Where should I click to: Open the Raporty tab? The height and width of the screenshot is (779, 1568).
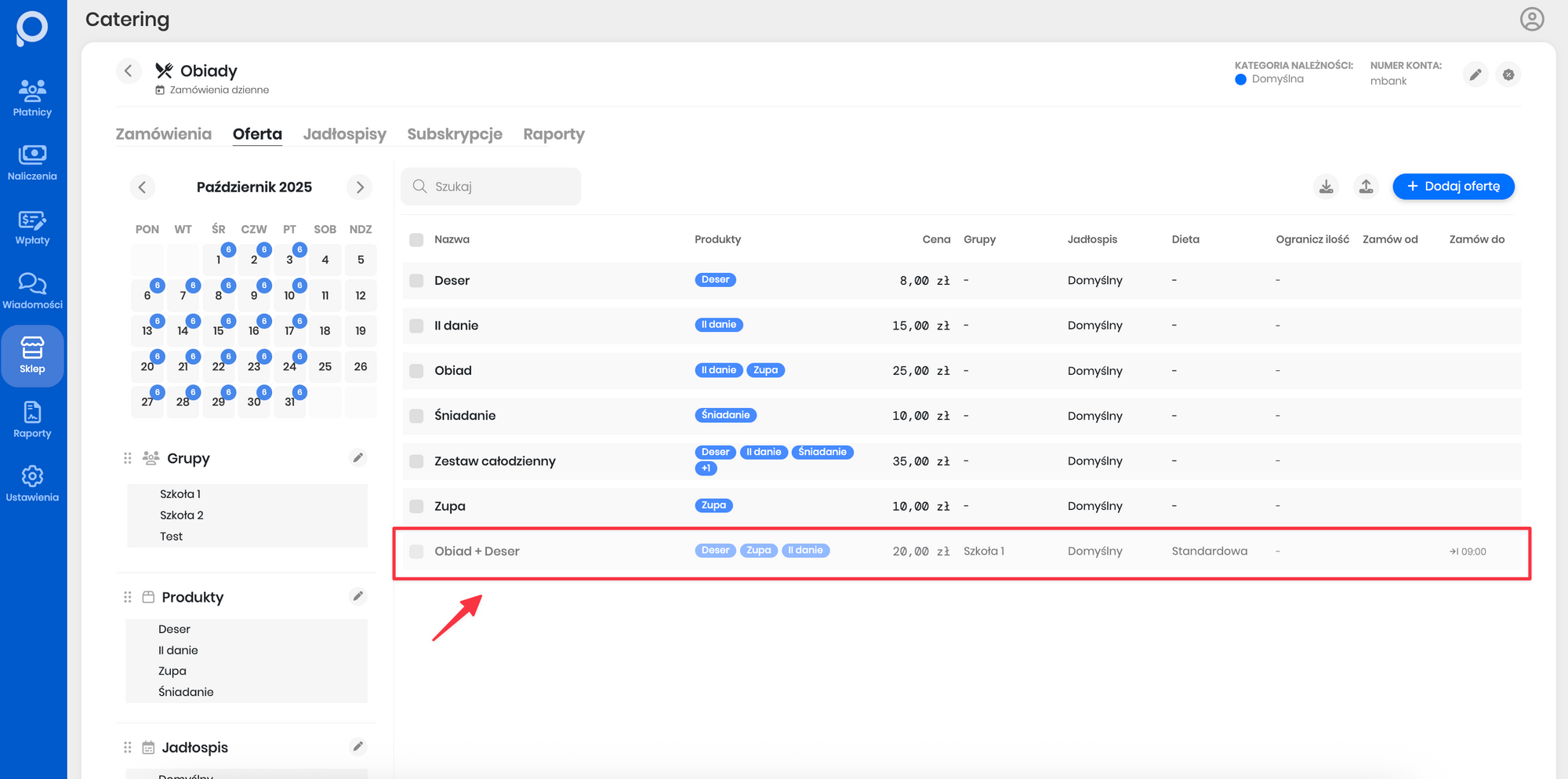click(x=554, y=134)
